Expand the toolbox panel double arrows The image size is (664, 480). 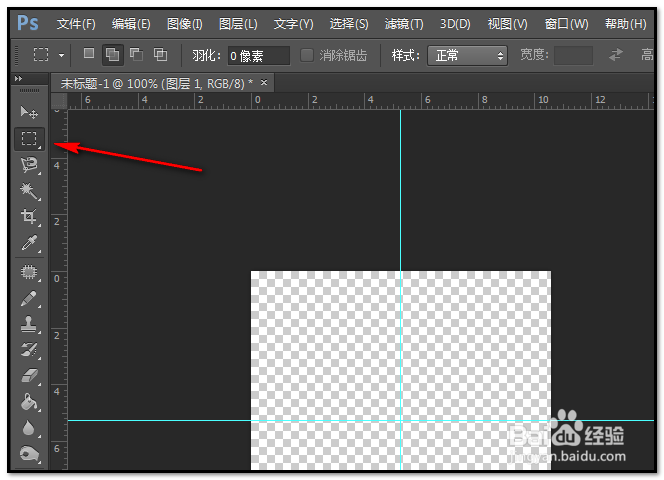[x=18, y=78]
